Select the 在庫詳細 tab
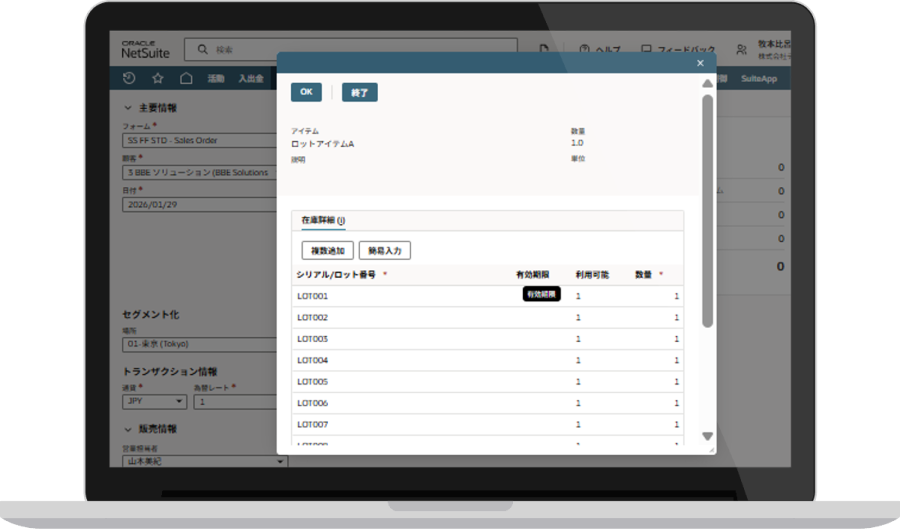Image resolution: width=900 pixels, height=529 pixels. pyautogui.click(x=323, y=220)
